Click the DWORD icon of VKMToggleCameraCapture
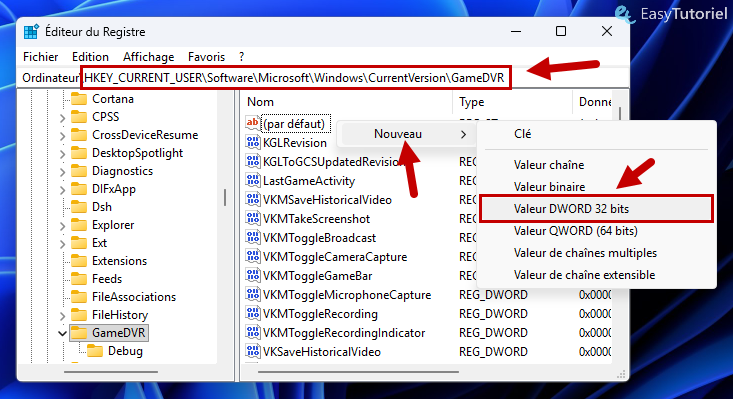 pyautogui.click(x=252, y=256)
